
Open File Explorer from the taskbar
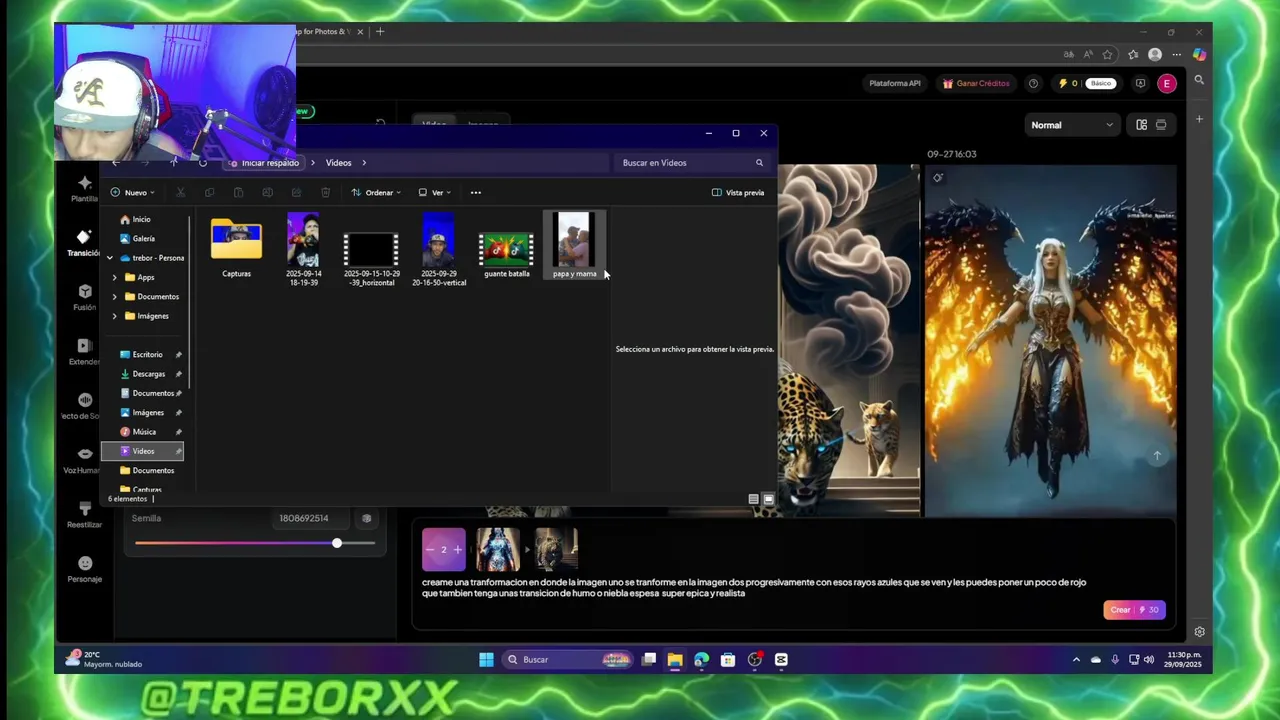675,659
